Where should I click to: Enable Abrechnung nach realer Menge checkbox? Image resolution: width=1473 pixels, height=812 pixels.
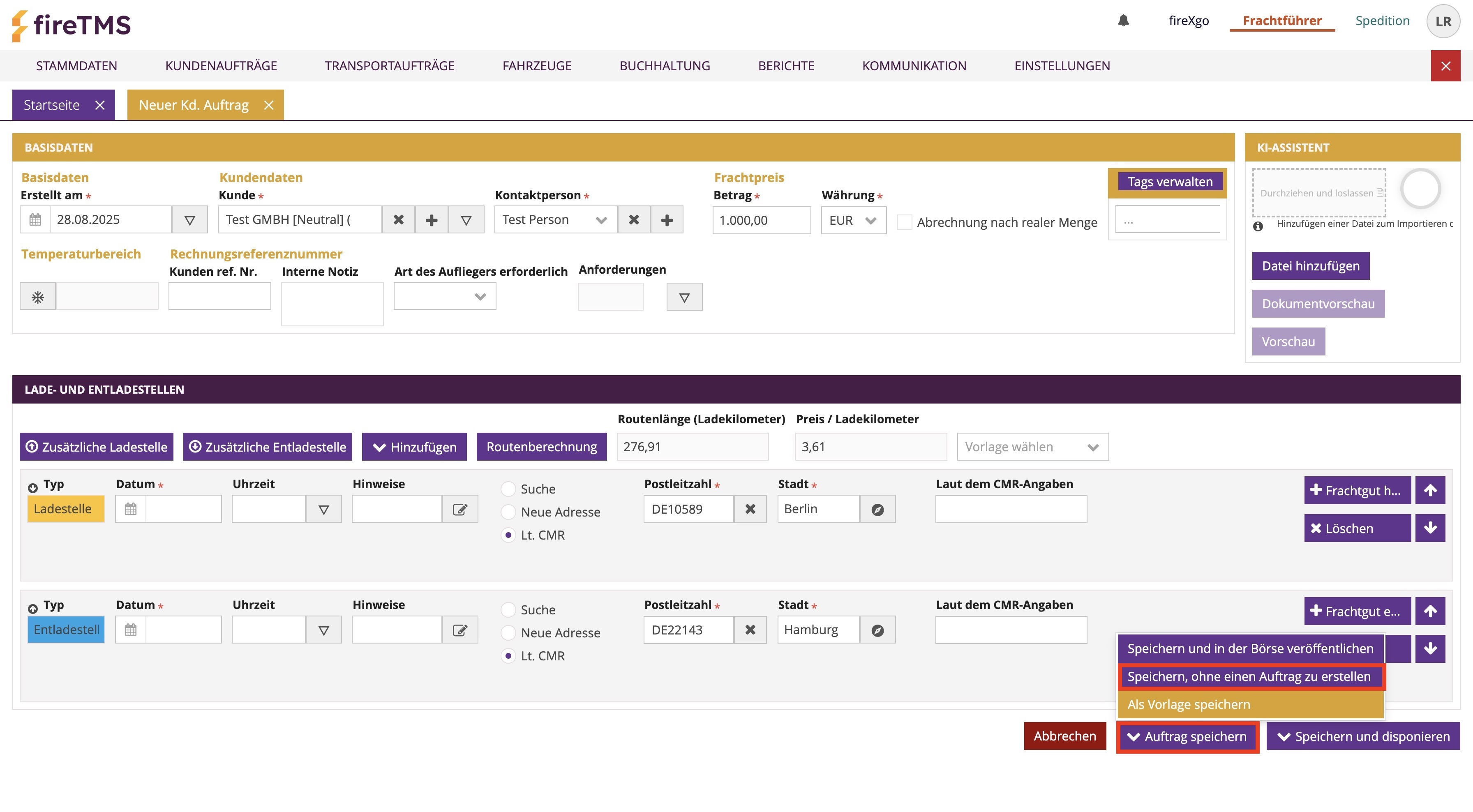tap(904, 222)
